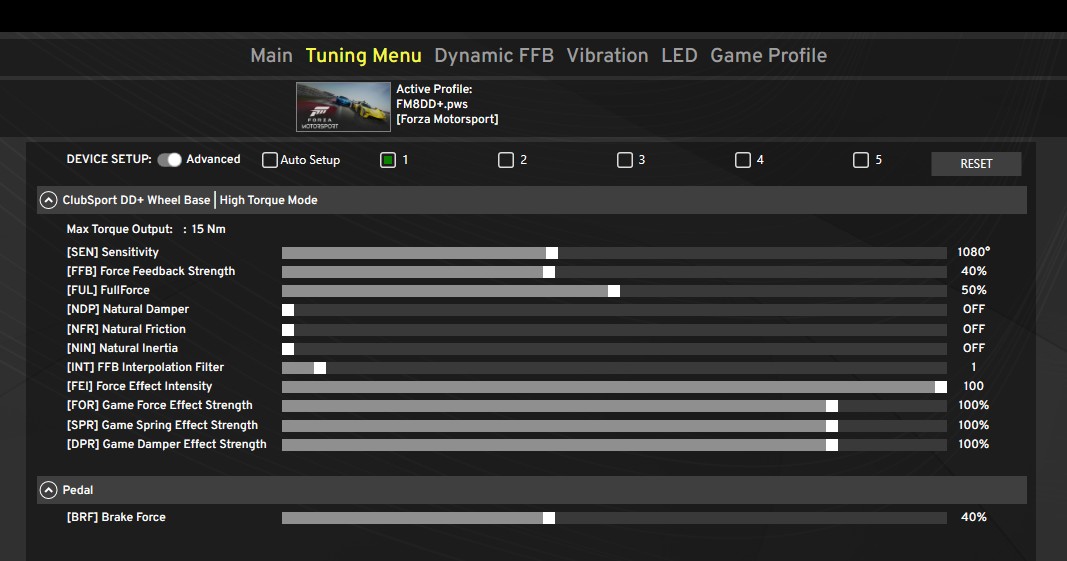The image size is (1067, 561).
Task: Switch to the Dynamic FFB tab
Action: [493, 56]
